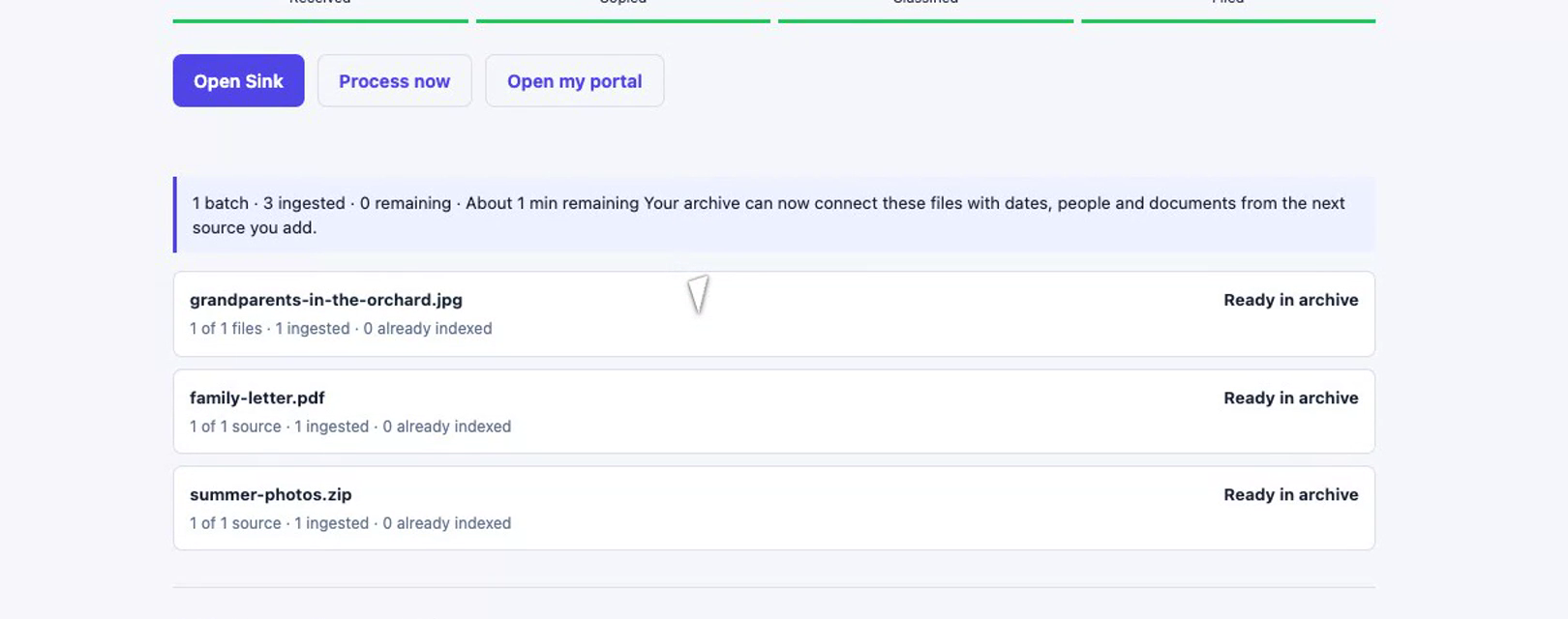The image size is (1568, 619).
Task: Start processing with Process now
Action: (x=394, y=81)
